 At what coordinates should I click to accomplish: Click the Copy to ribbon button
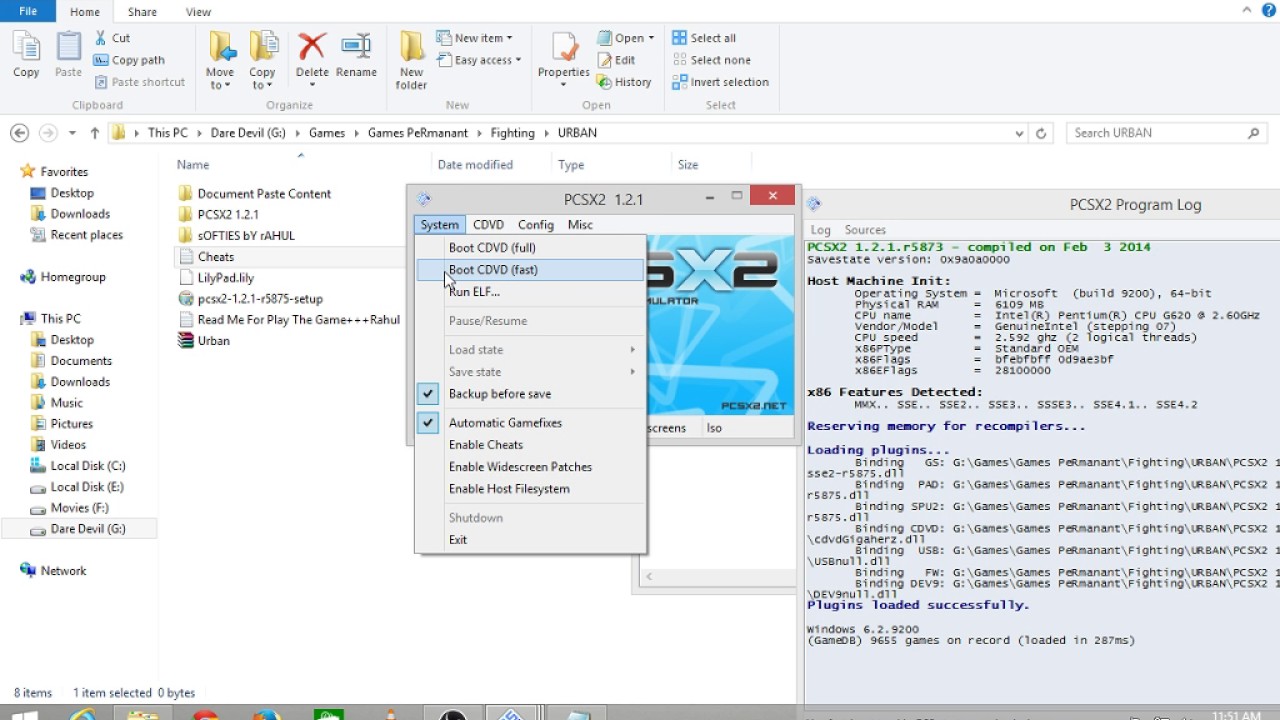[263, 60]
